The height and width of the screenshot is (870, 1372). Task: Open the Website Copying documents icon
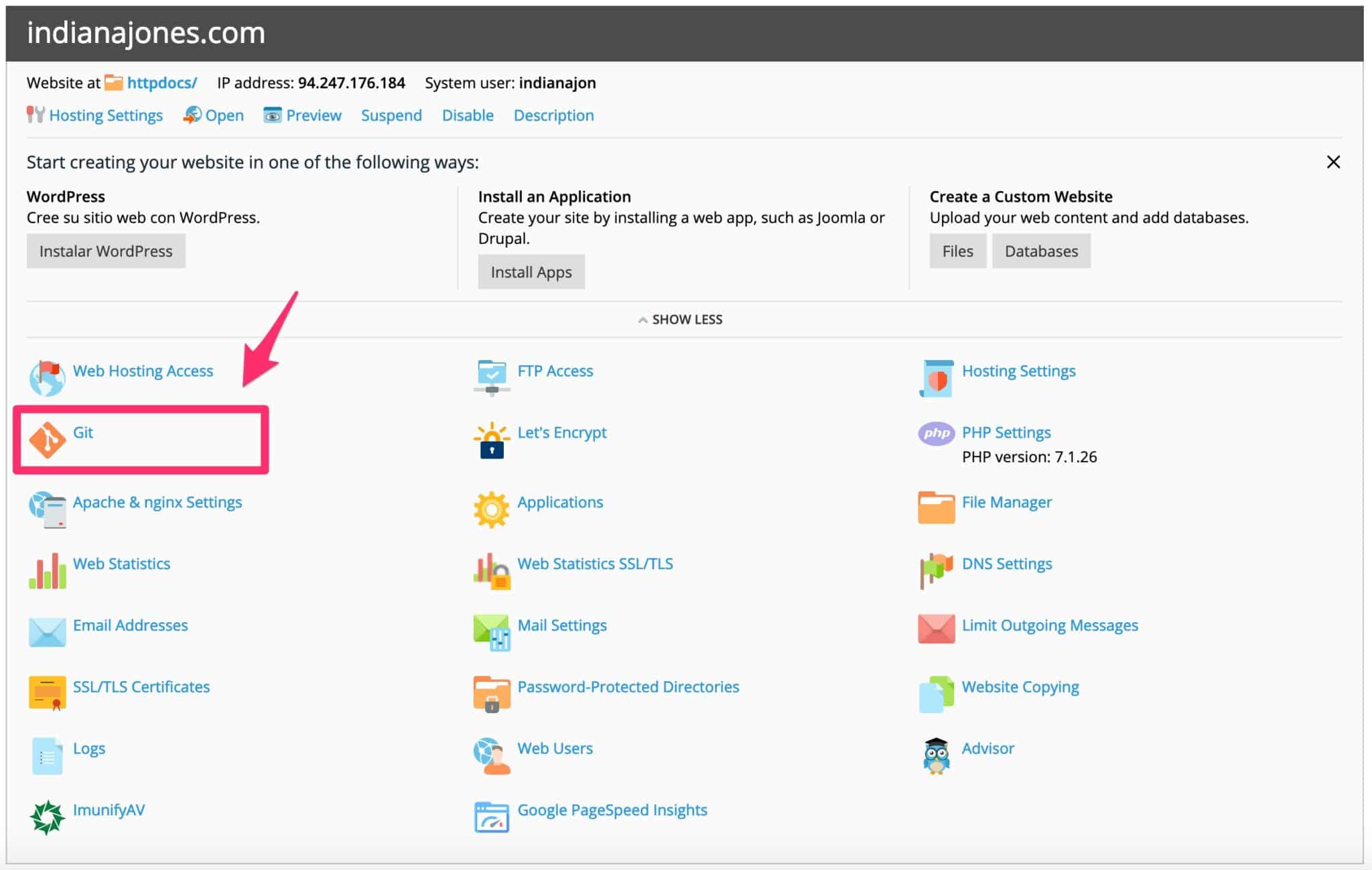(x=936, y=694)
